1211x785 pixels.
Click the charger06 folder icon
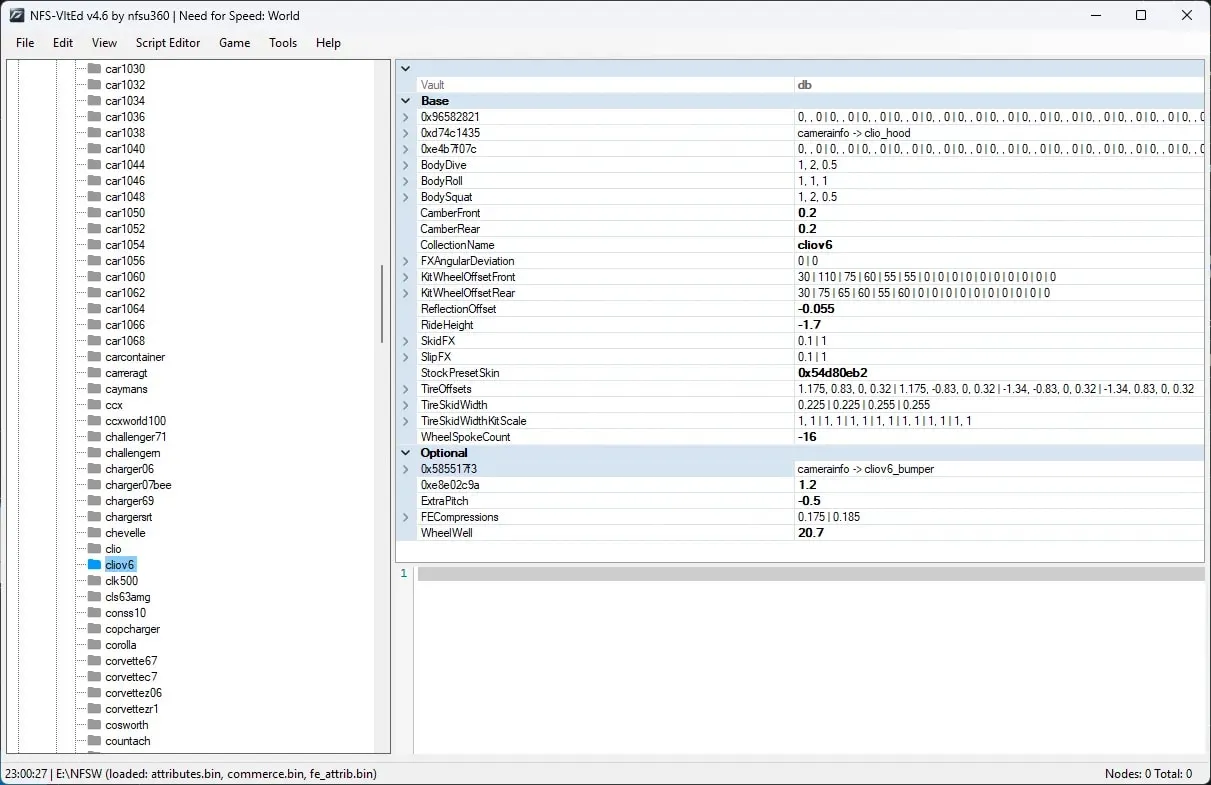pos(95,469)
